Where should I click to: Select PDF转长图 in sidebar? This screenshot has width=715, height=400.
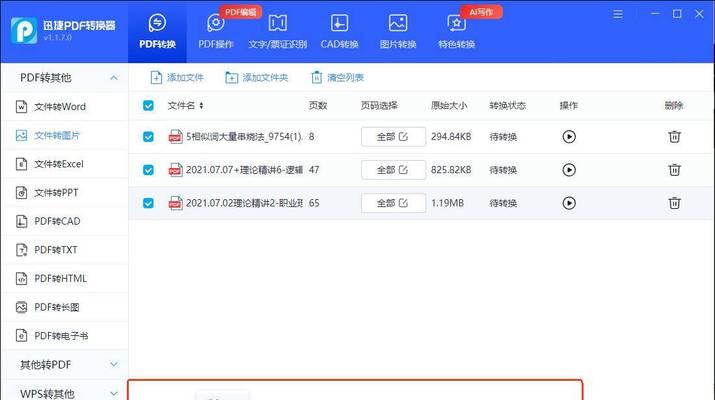64,307
